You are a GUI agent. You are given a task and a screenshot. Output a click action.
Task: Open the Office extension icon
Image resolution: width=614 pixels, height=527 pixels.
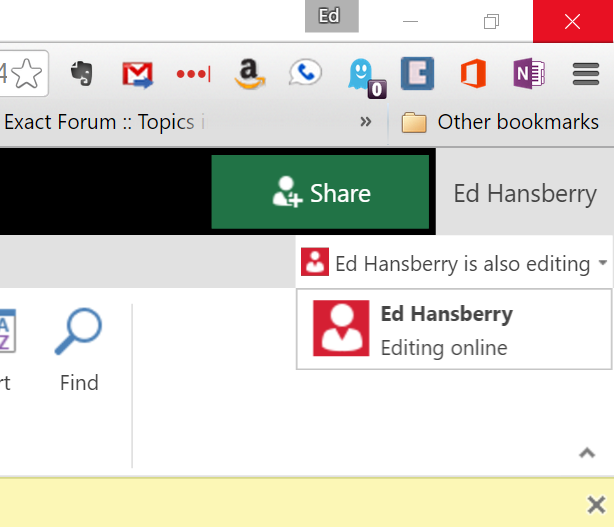point(473,73)
